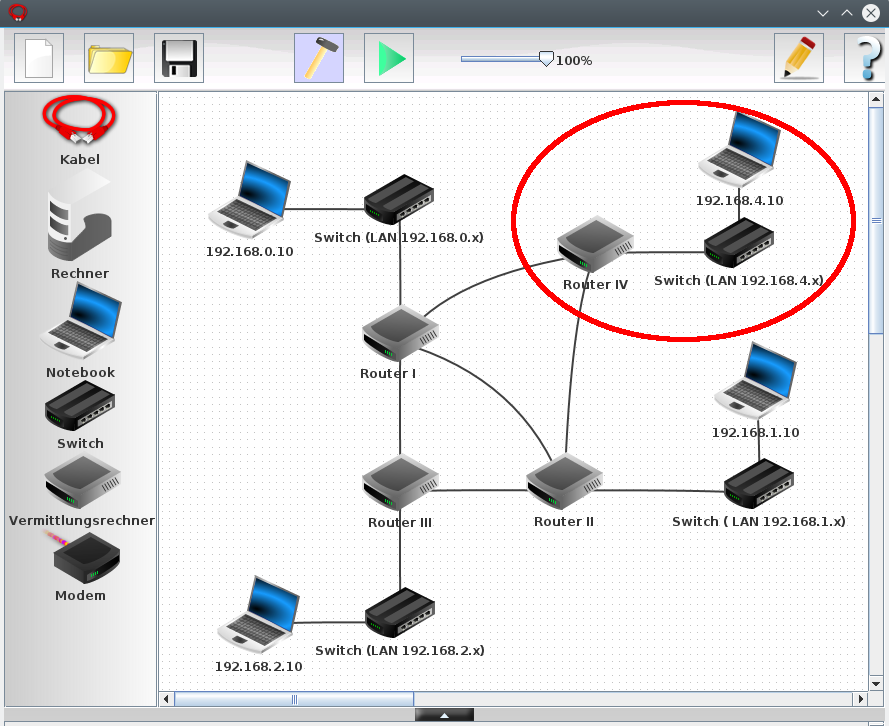Viewport: 889px width, 726px height.
Task: Expand the bottom panel arrow
Action: click(x=444, y=714)
